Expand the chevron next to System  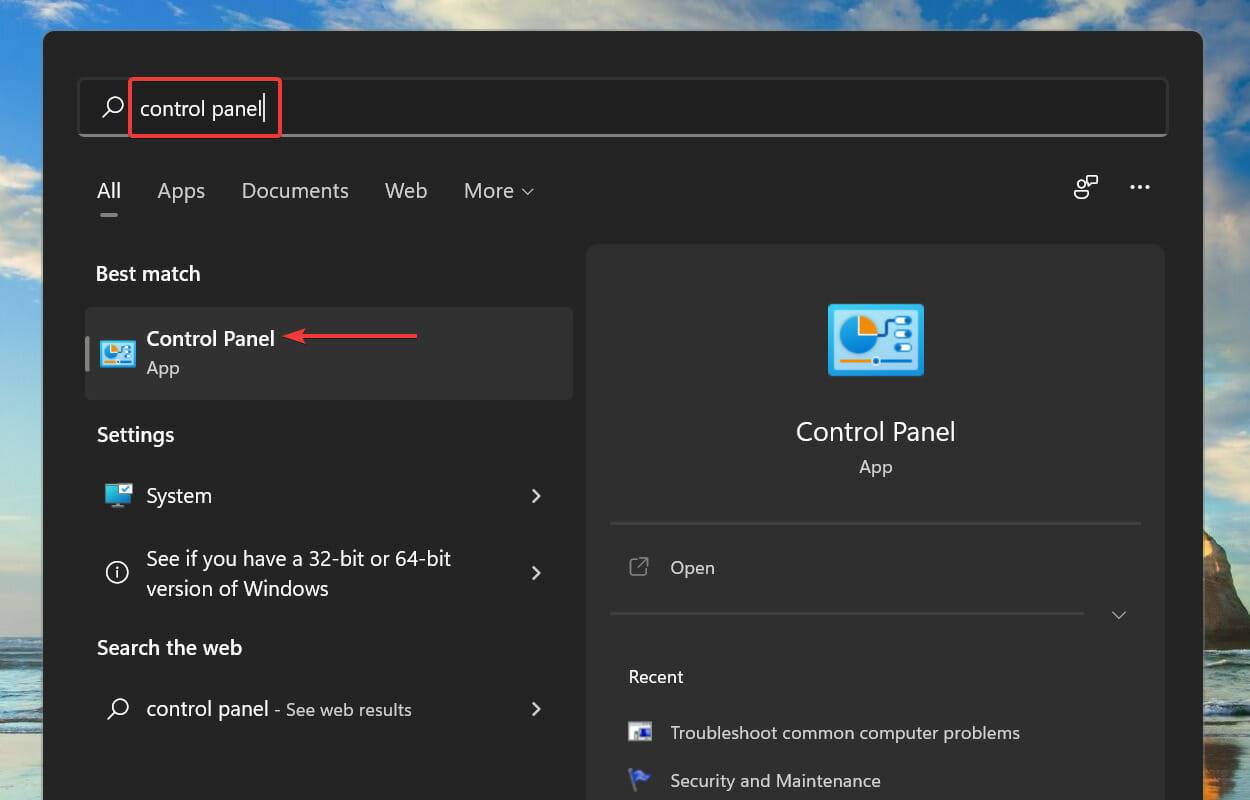pos(536,496)
